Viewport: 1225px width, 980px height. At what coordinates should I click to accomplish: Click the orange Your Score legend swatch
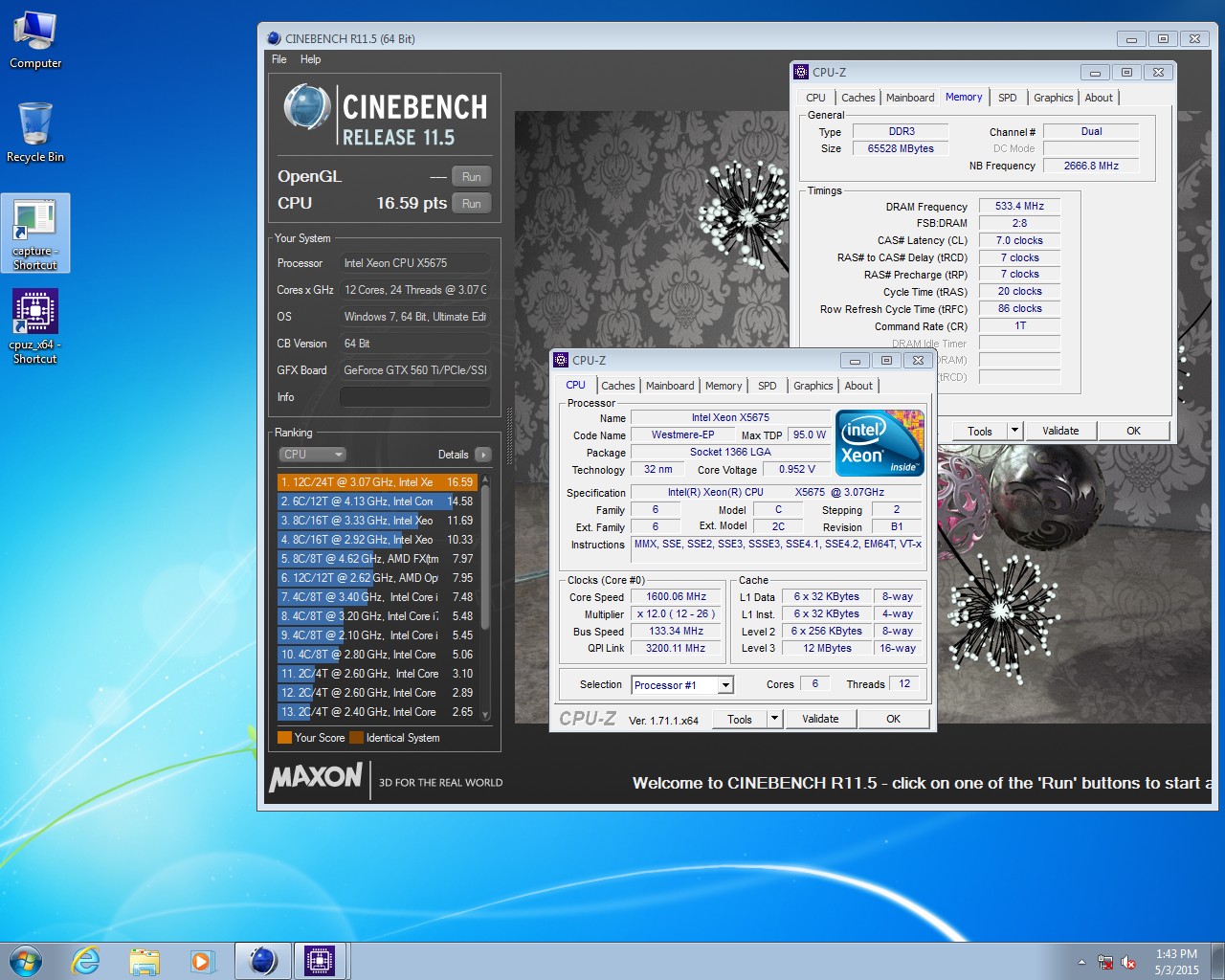coord(284,738)
